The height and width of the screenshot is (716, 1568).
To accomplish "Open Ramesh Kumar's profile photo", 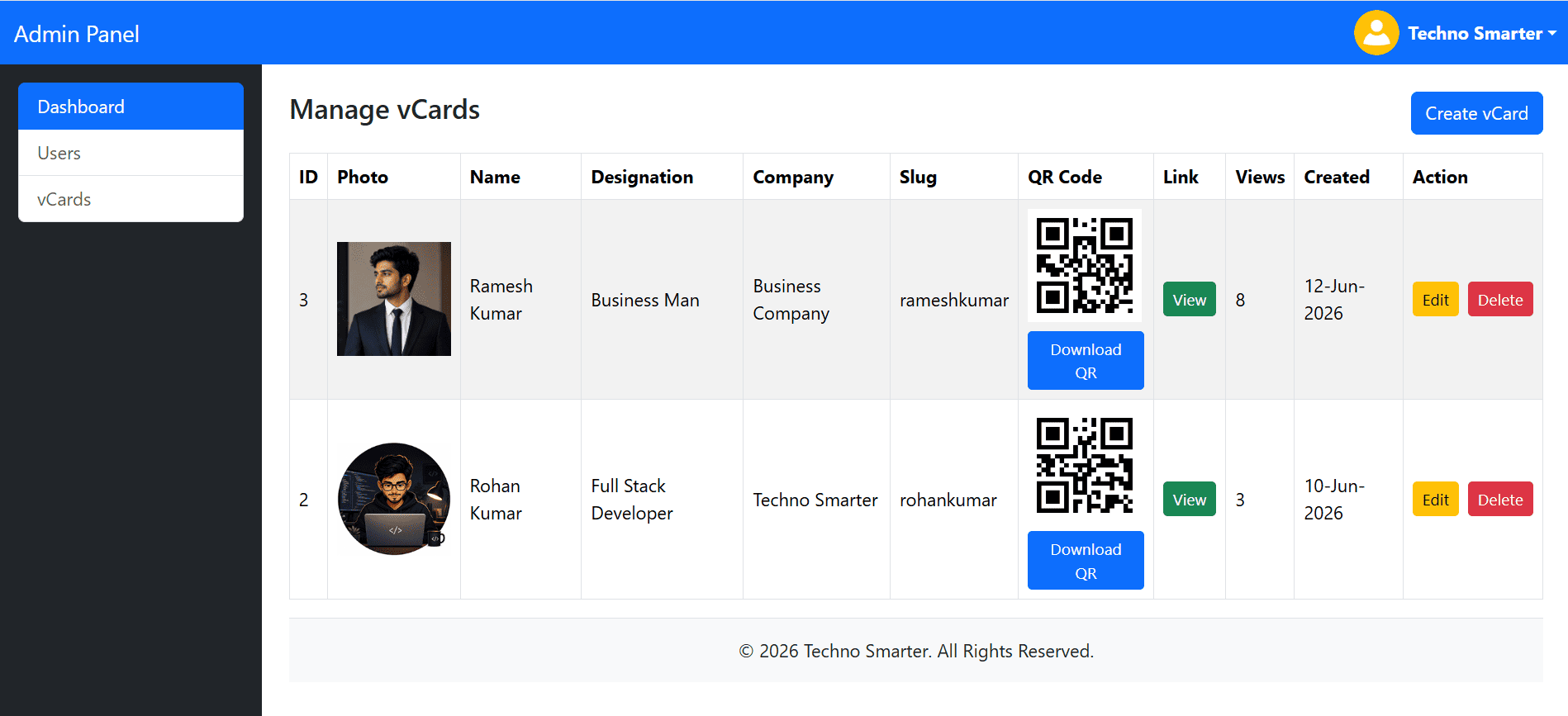I will 394,299.
